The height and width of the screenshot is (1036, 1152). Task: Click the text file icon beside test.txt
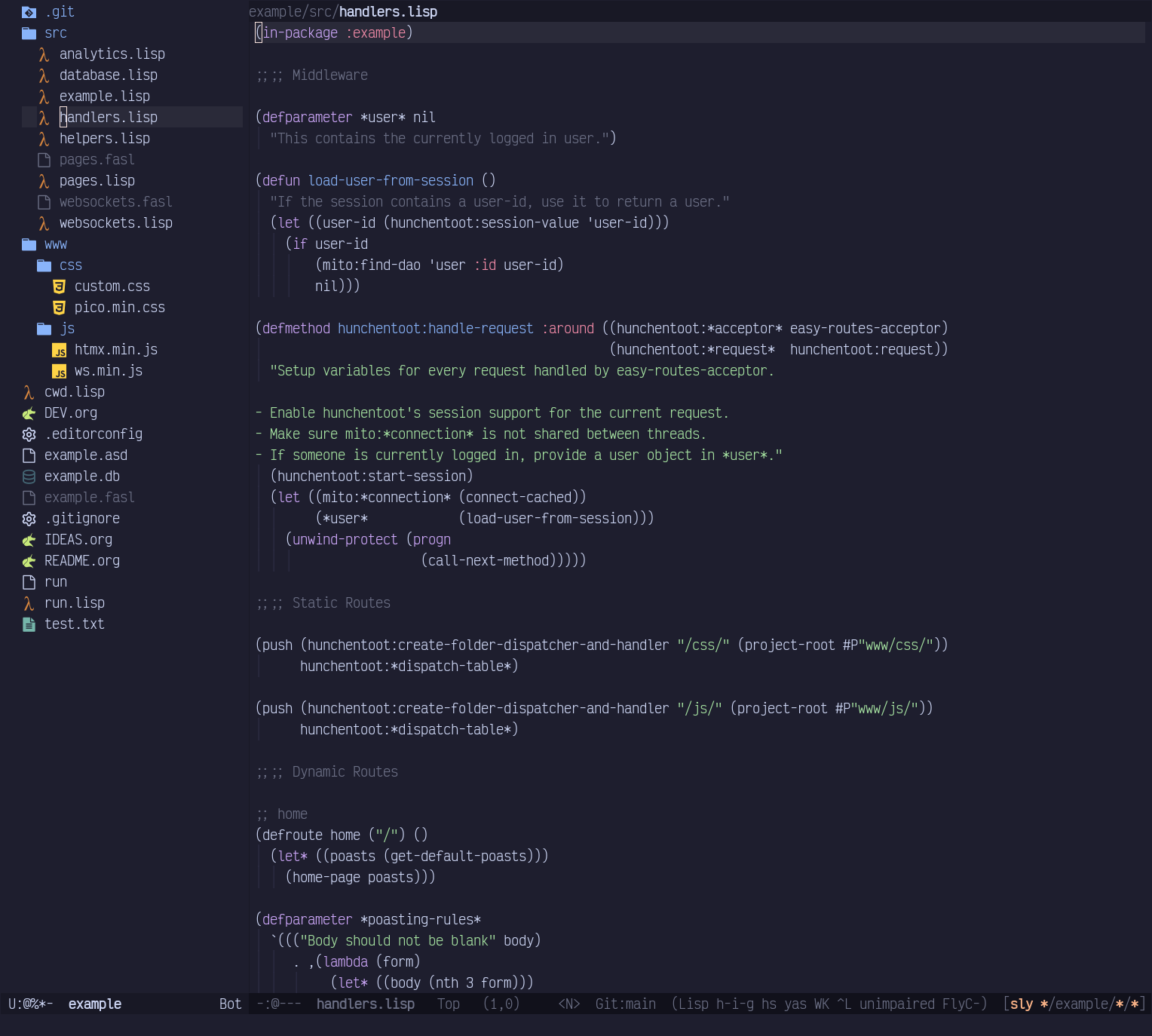point(29,624)
